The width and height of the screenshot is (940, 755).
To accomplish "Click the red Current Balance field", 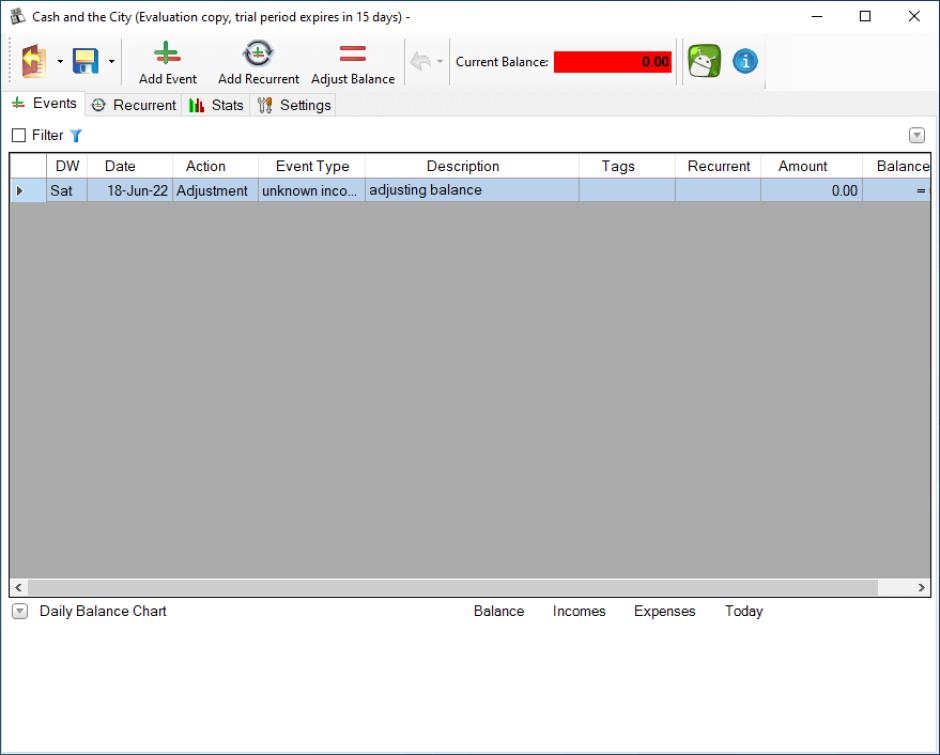I will [x=613, y=62].
